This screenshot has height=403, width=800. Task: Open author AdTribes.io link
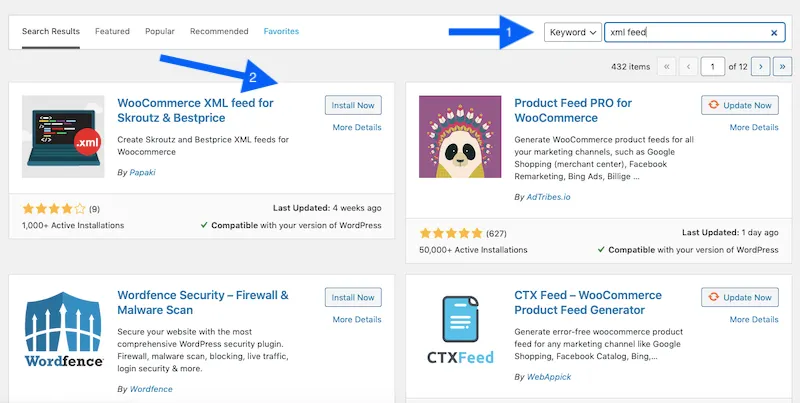click(x=548, y=197)
